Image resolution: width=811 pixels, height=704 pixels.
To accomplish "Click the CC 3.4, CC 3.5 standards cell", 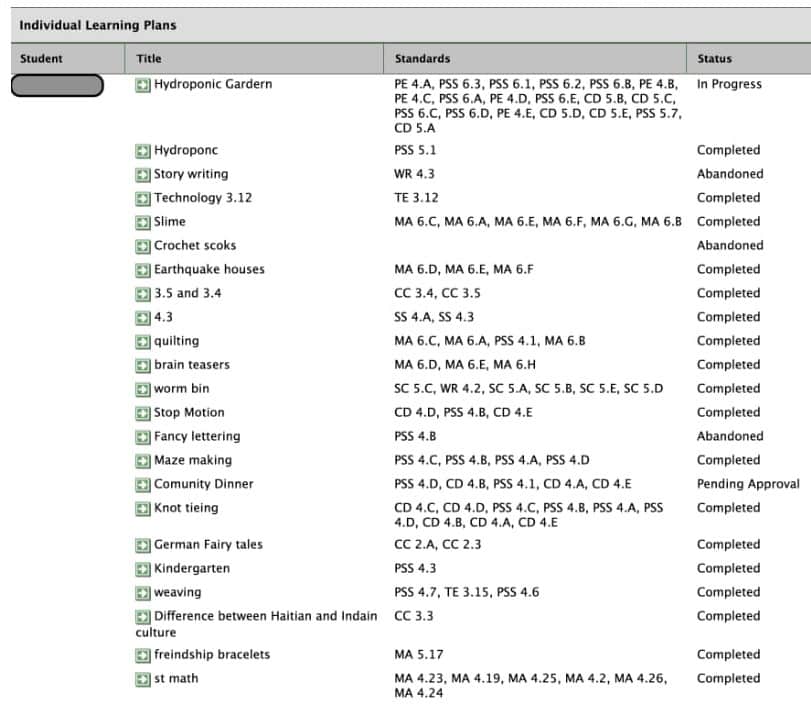I will pyautogui.click(x=438, y=293).
